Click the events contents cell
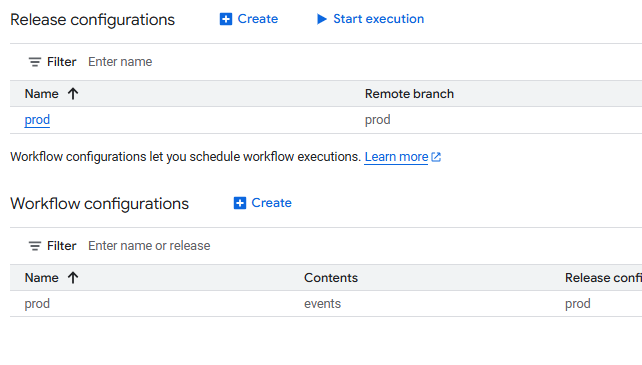The height and width of the screenshot is (365, 642). coord(322,304)
